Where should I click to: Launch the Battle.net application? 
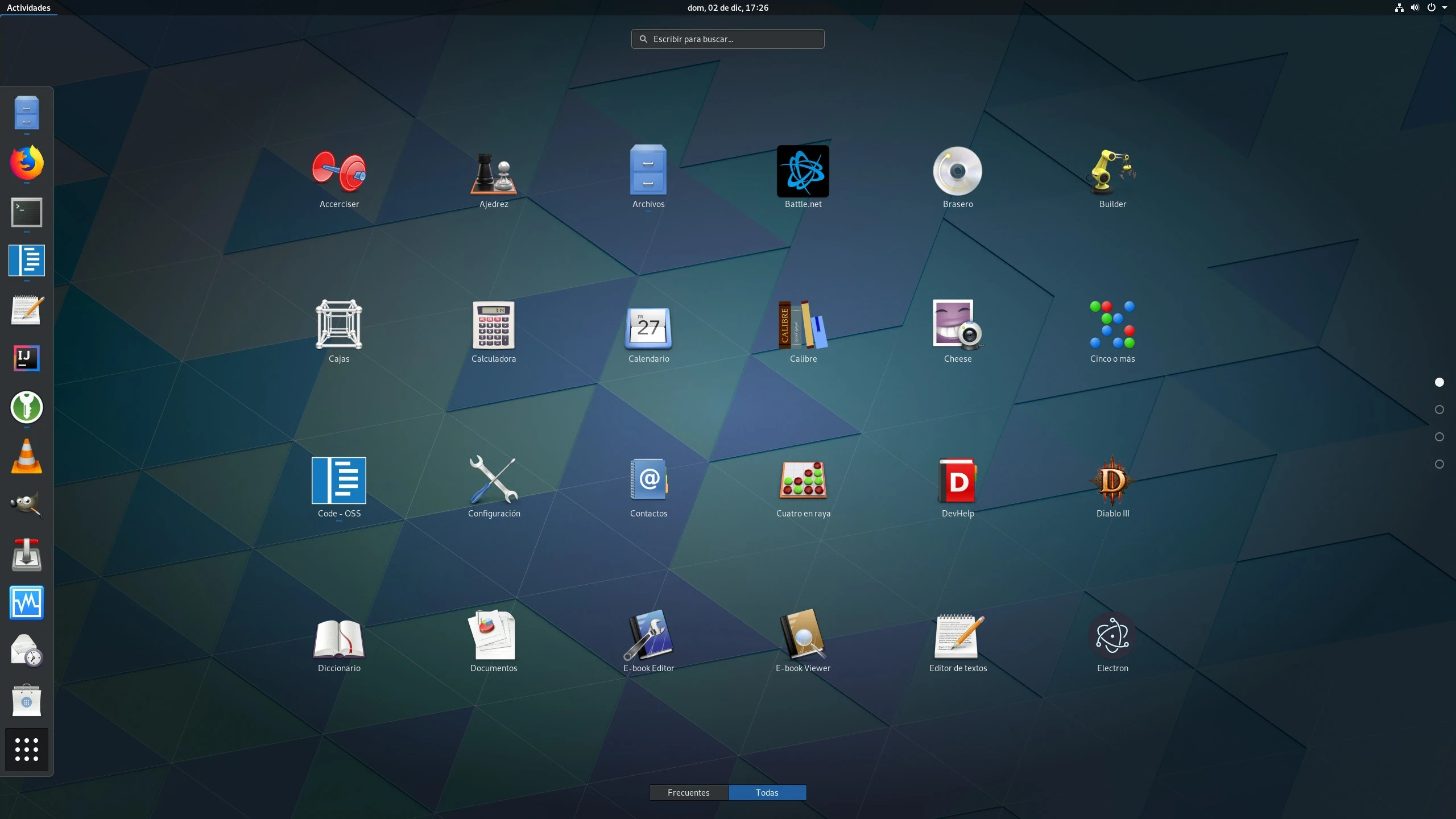point(803,172)
